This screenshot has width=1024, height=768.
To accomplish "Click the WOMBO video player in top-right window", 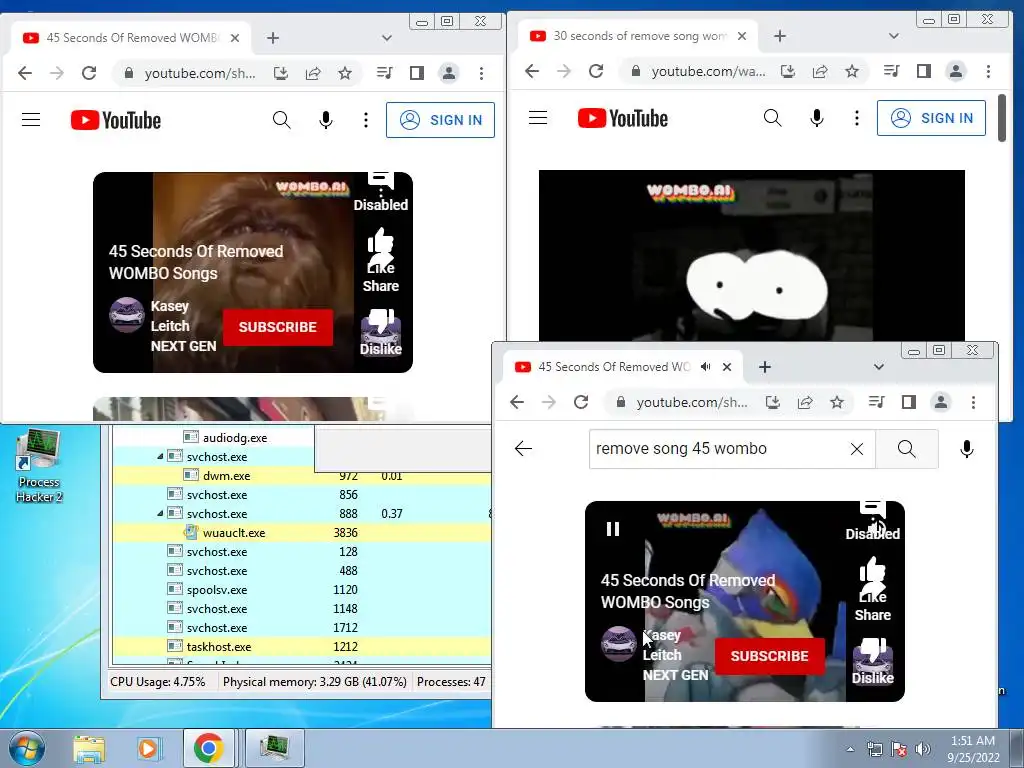I will coord(752,255).
